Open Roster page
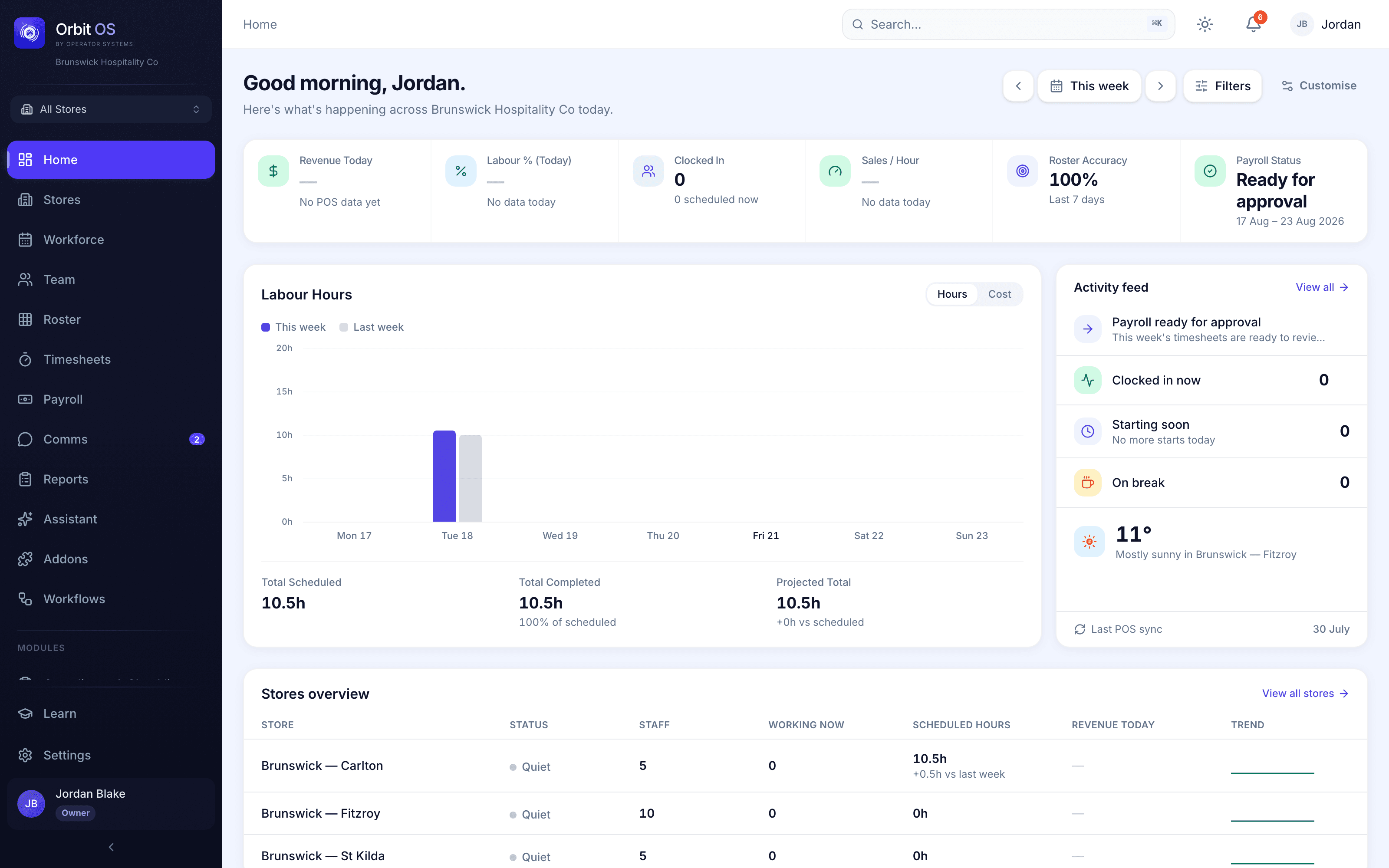This screenshot has height=868, width=1389. pos(111,319)
